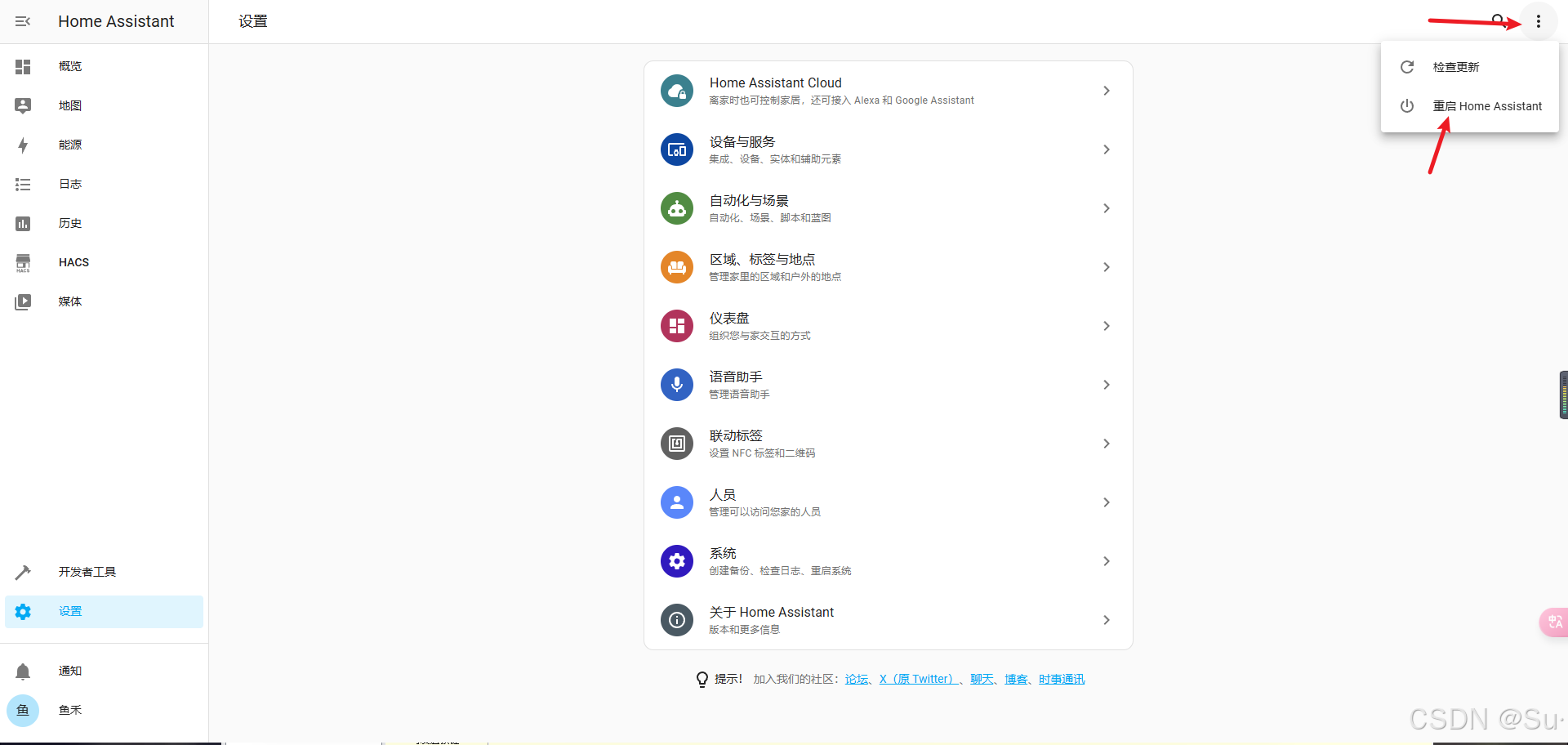
Task: Go to the 概览 sidebar label
Action: coord(70,66)
